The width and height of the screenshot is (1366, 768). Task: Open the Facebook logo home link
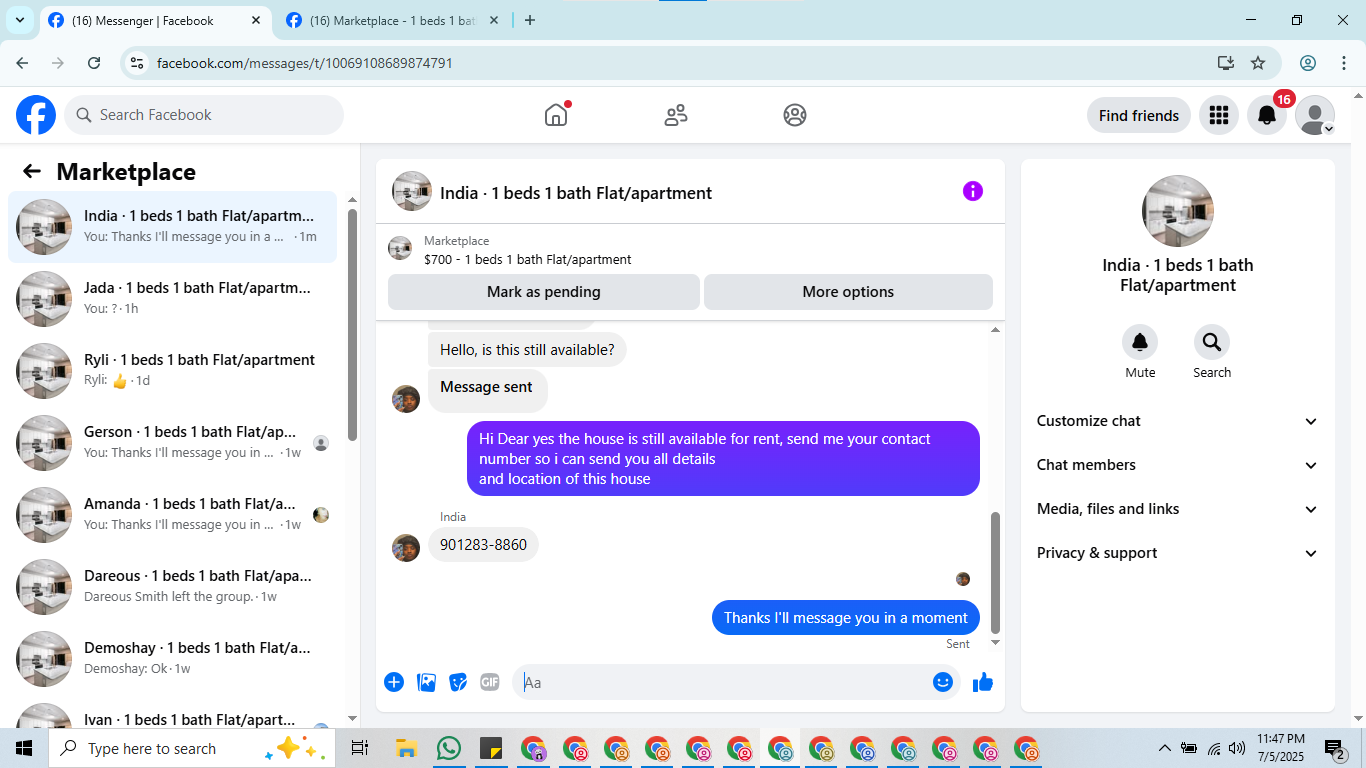point(36,115)
